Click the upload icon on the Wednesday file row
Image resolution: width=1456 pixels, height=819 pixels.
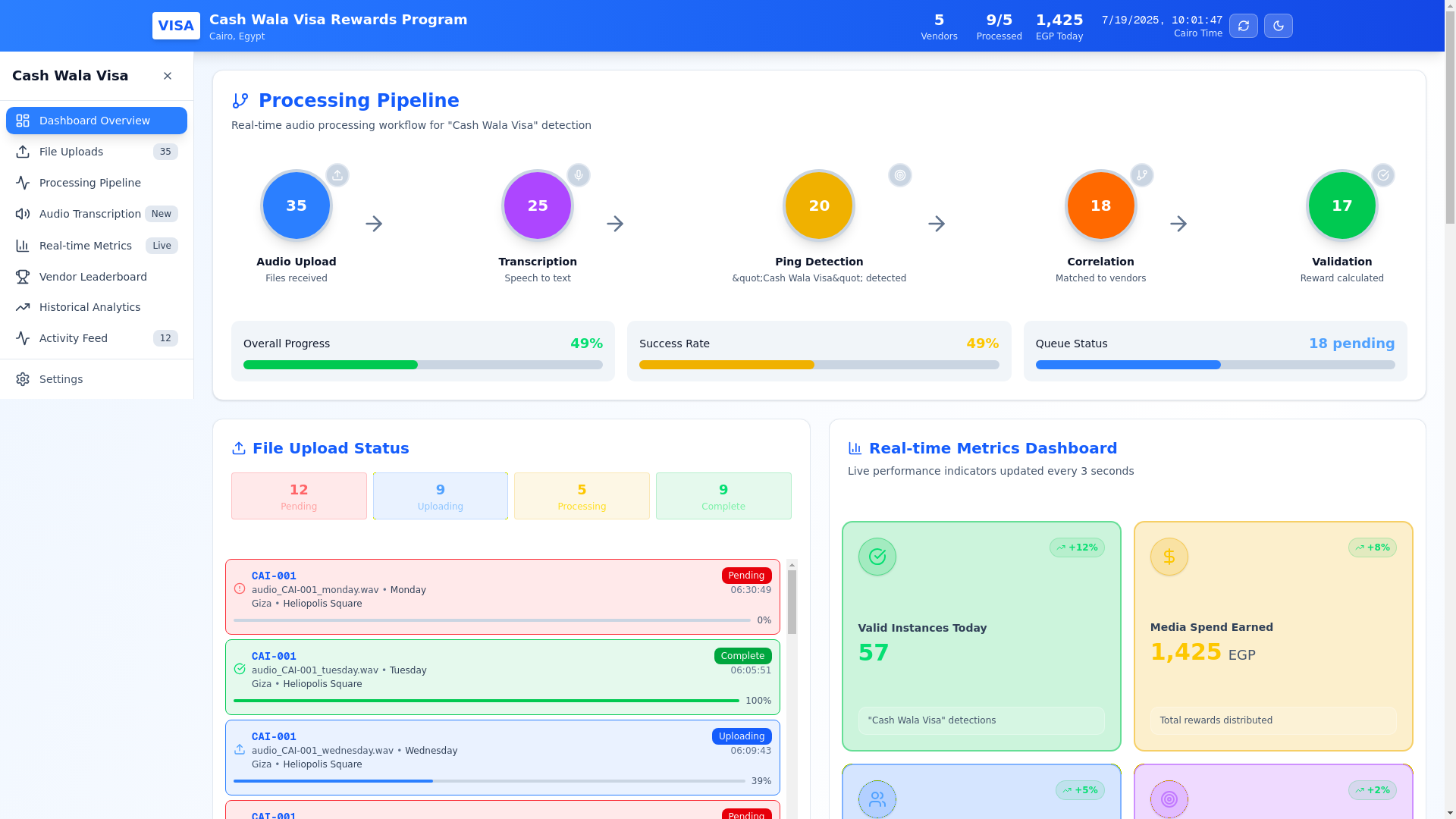pyautogui.click(x=240, y=749)
